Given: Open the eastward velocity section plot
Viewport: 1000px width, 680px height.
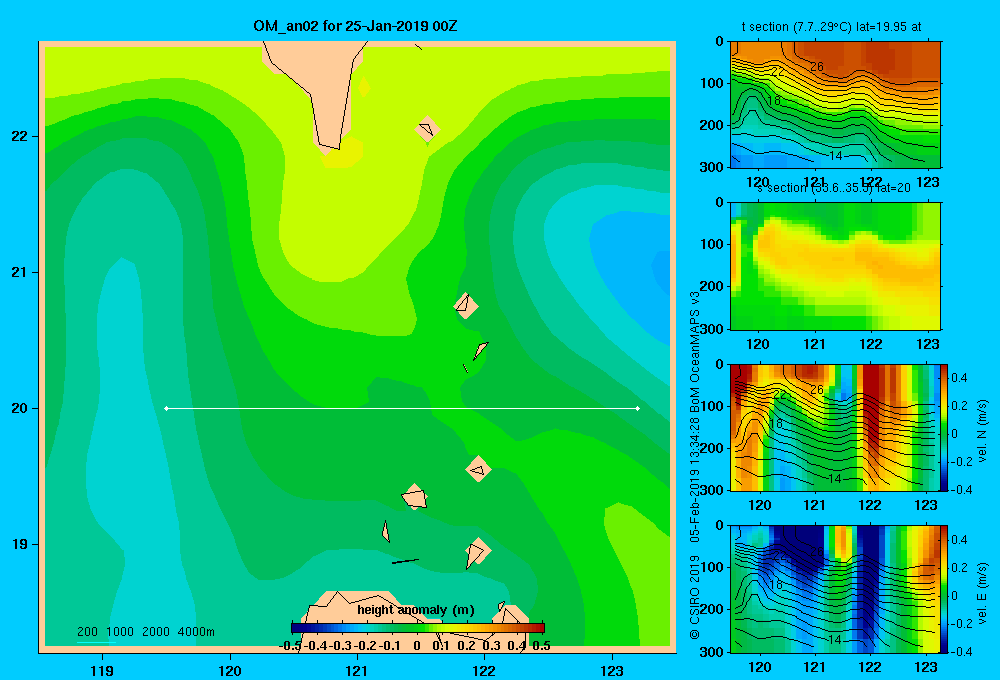Looking at the screenshot, I should (835, 589).
